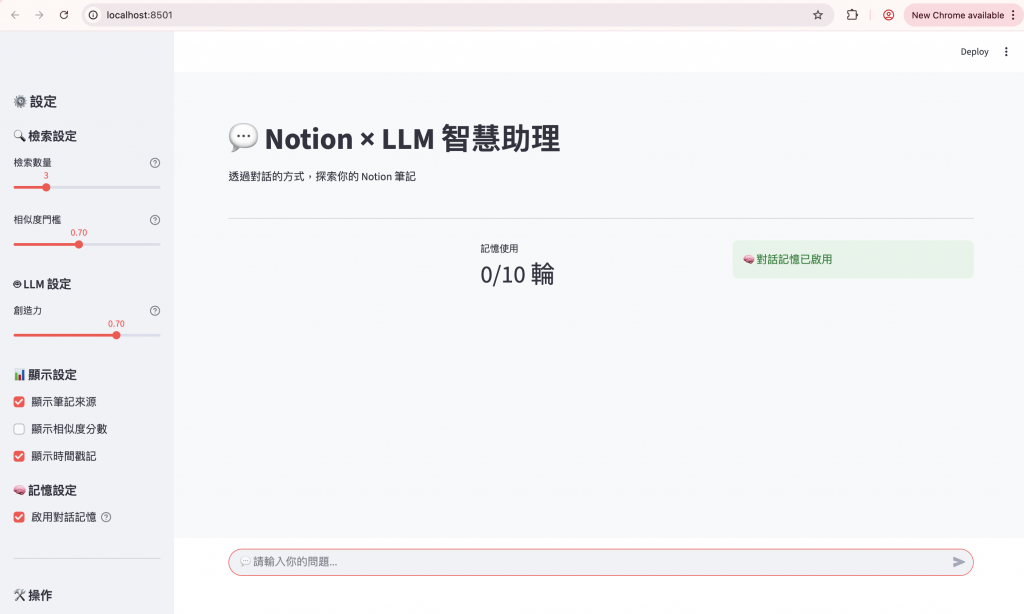The height and width of the screenshot is (614, 1024).
Task: Open the Chrome extensions puzzle icon
Action: (852, 15)
